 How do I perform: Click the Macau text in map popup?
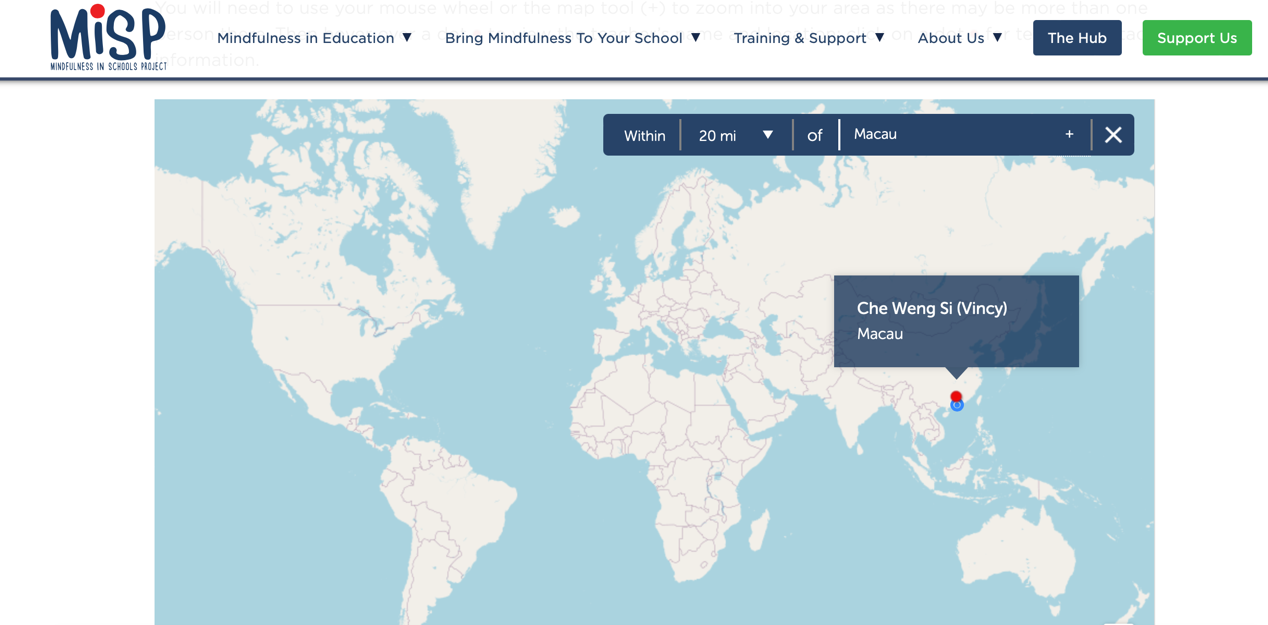880,334
